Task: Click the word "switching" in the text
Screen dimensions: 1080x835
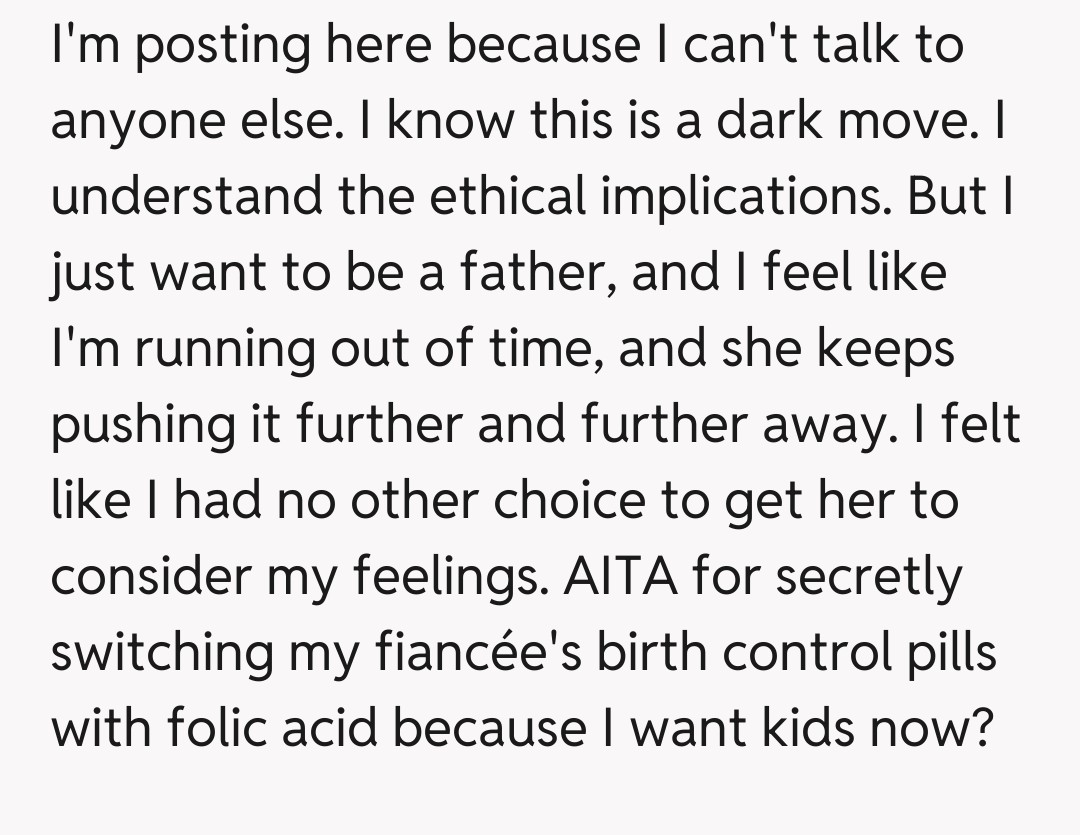Action: [x=164, y=655]
